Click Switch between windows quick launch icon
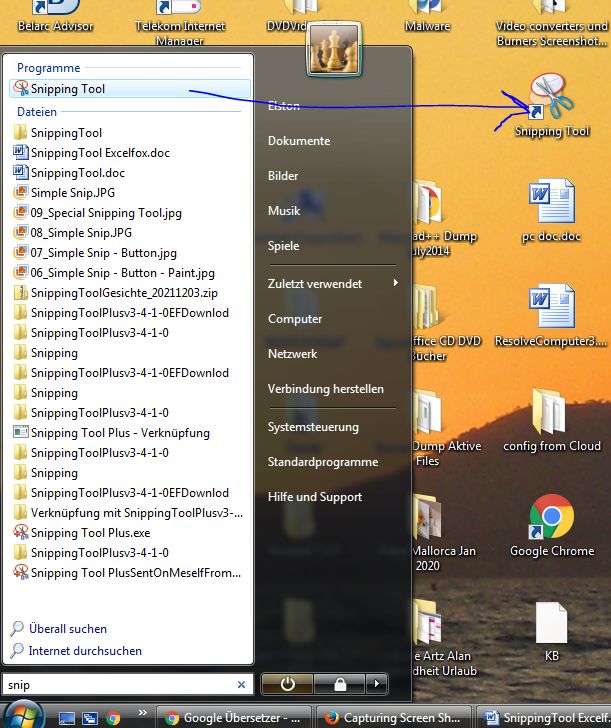The width and height of the screenshot is (611, 728). (90, 718)
